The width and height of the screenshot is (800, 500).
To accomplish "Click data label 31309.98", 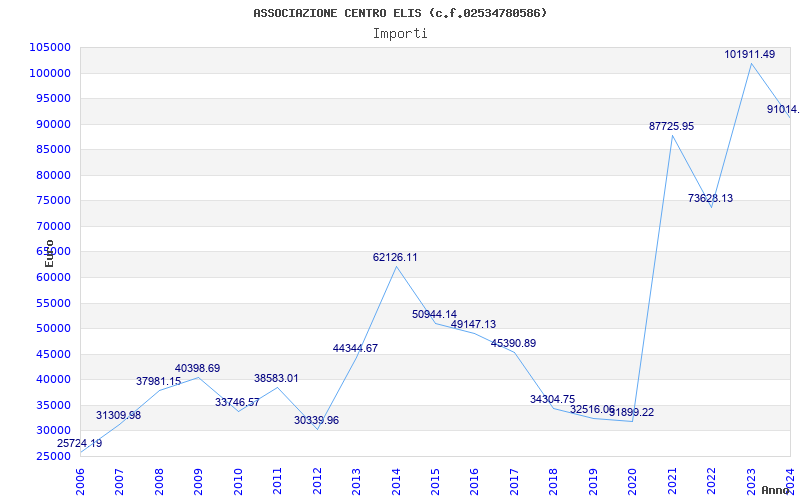I will [x=118, y=415].
